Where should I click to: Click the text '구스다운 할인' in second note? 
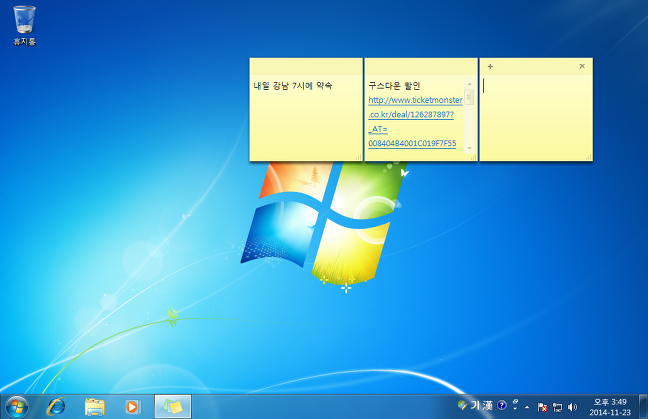click(394, 86)
